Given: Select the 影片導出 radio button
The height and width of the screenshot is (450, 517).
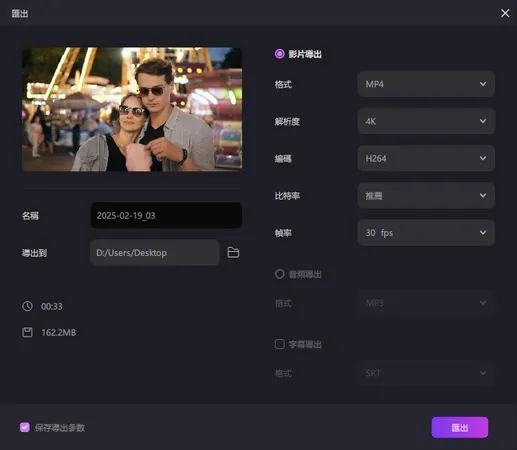Looking at the screenshot, I should (x=280, y=54).
